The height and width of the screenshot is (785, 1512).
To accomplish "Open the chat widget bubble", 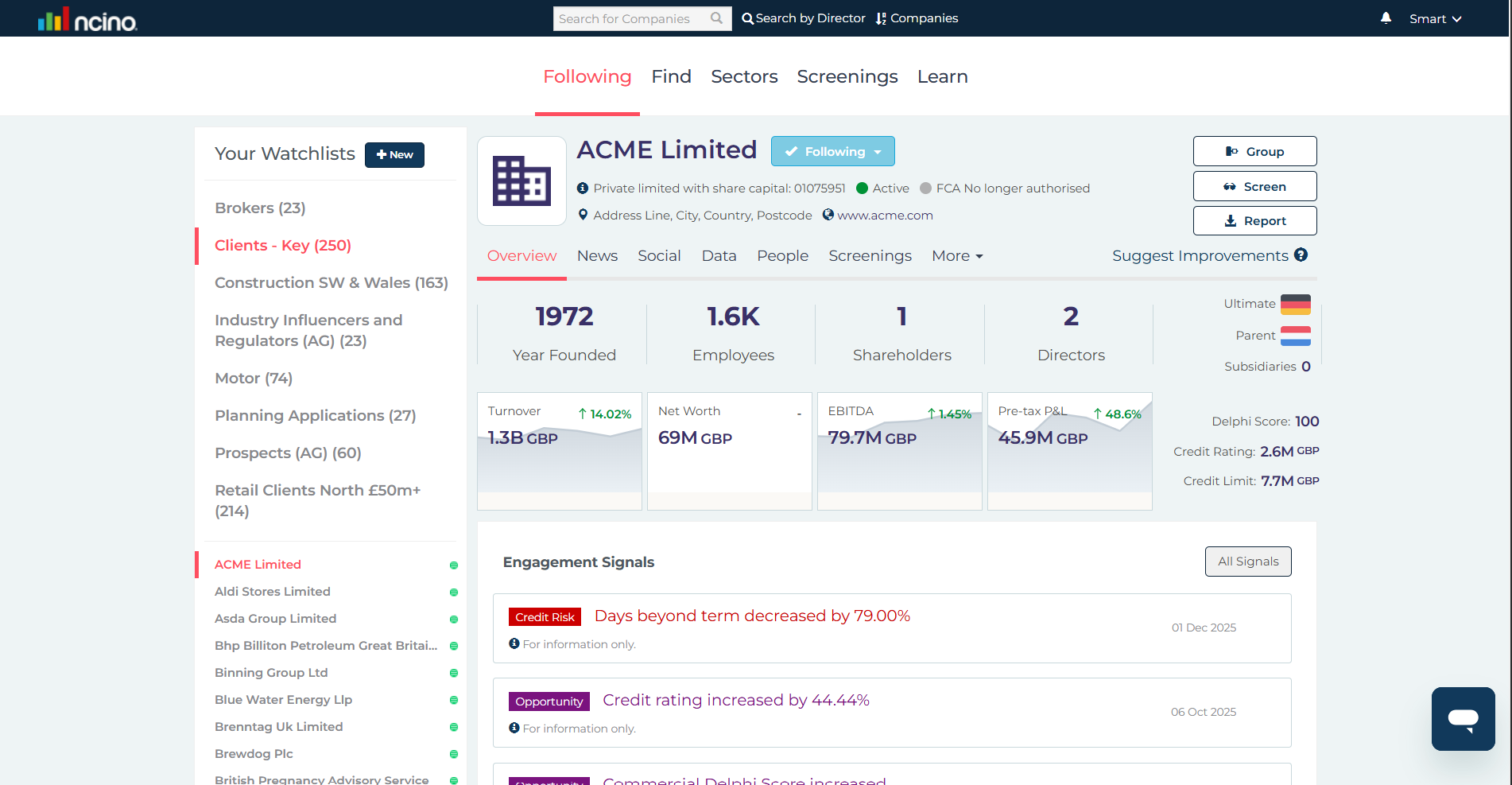I will [1463, 719].
